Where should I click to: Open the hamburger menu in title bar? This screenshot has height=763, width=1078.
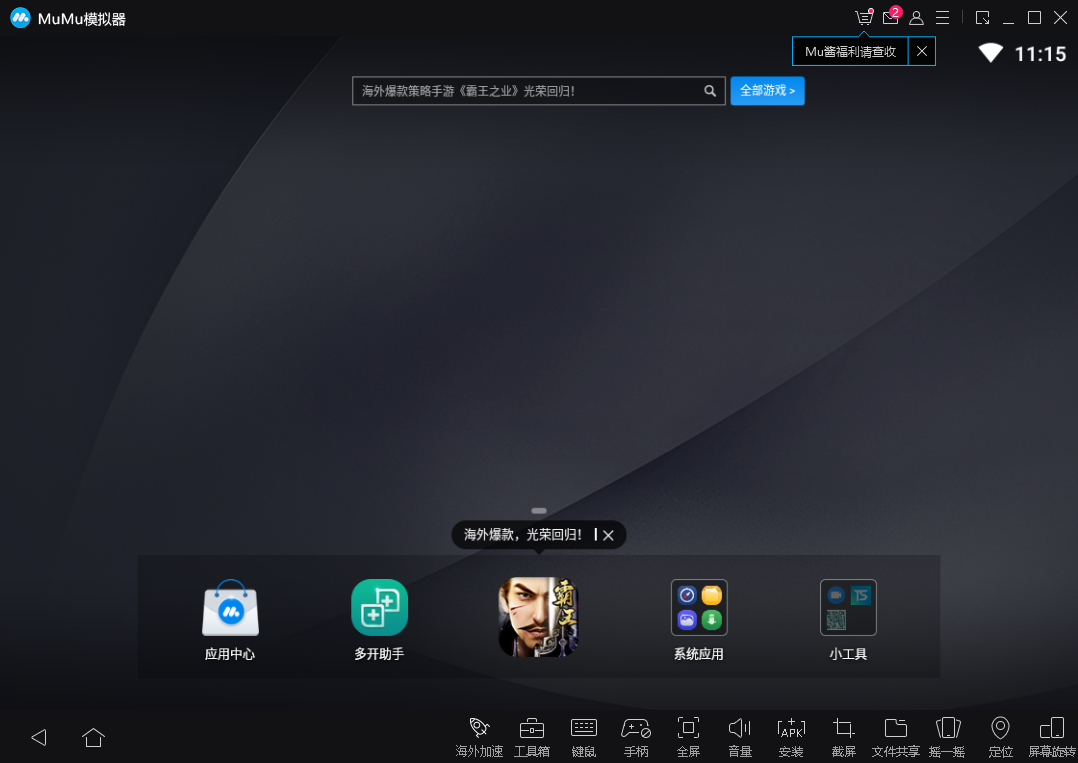(x=942, y=18)
